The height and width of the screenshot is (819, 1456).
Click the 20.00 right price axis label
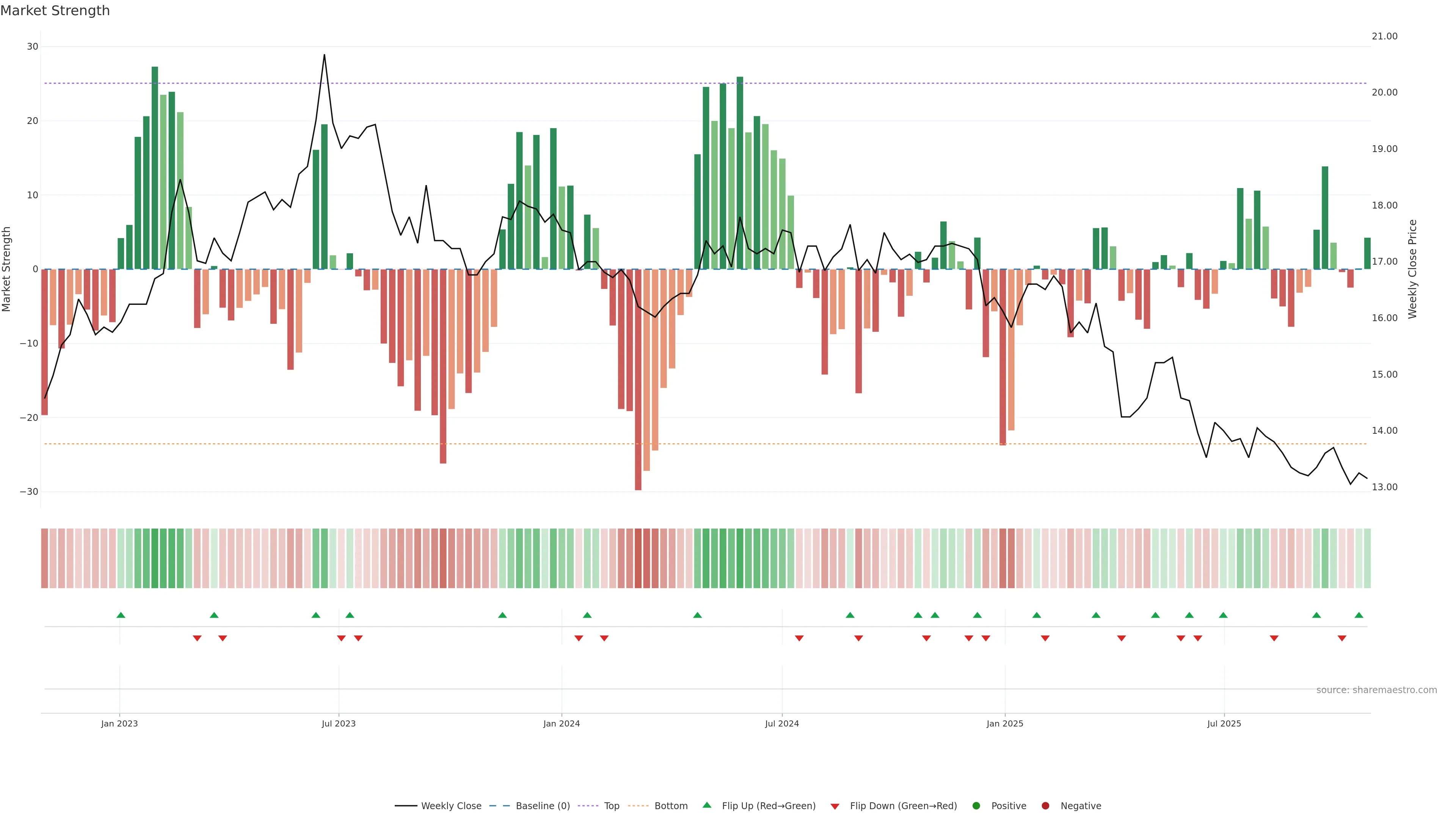1384,92
